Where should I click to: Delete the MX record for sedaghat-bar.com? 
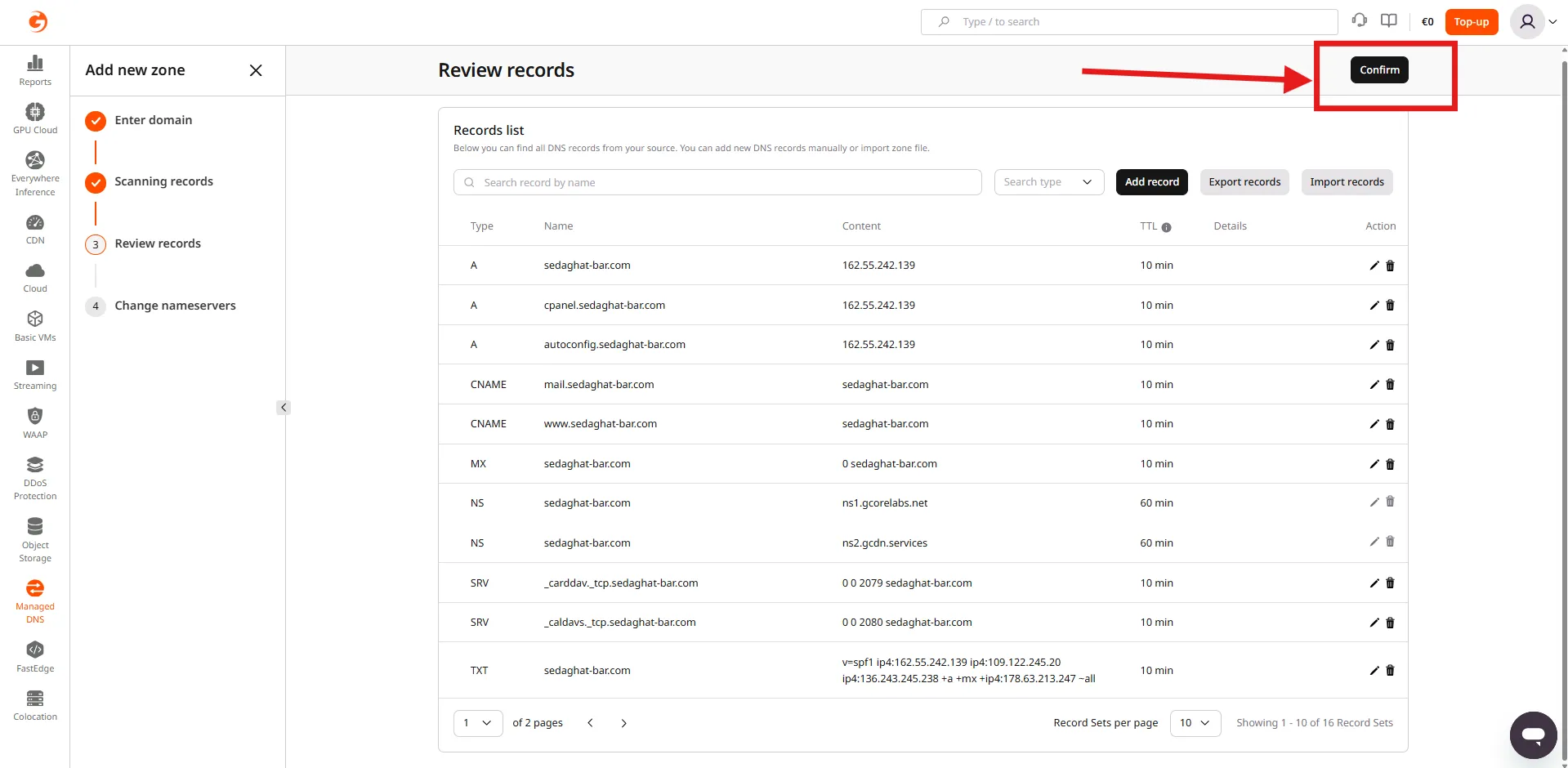click(1390, 464)
